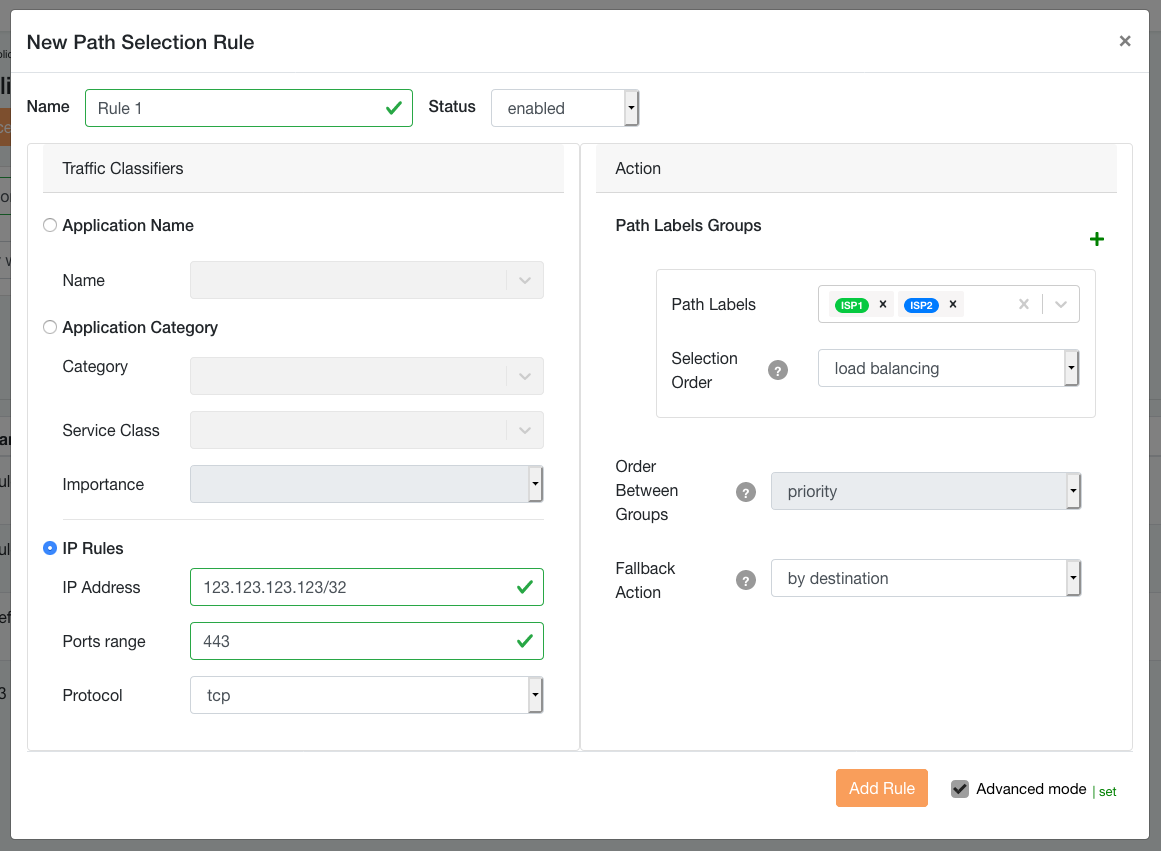1161x851 pixels.
Task: Select the Application Category radio button
Action: click(x=50, y=328)
